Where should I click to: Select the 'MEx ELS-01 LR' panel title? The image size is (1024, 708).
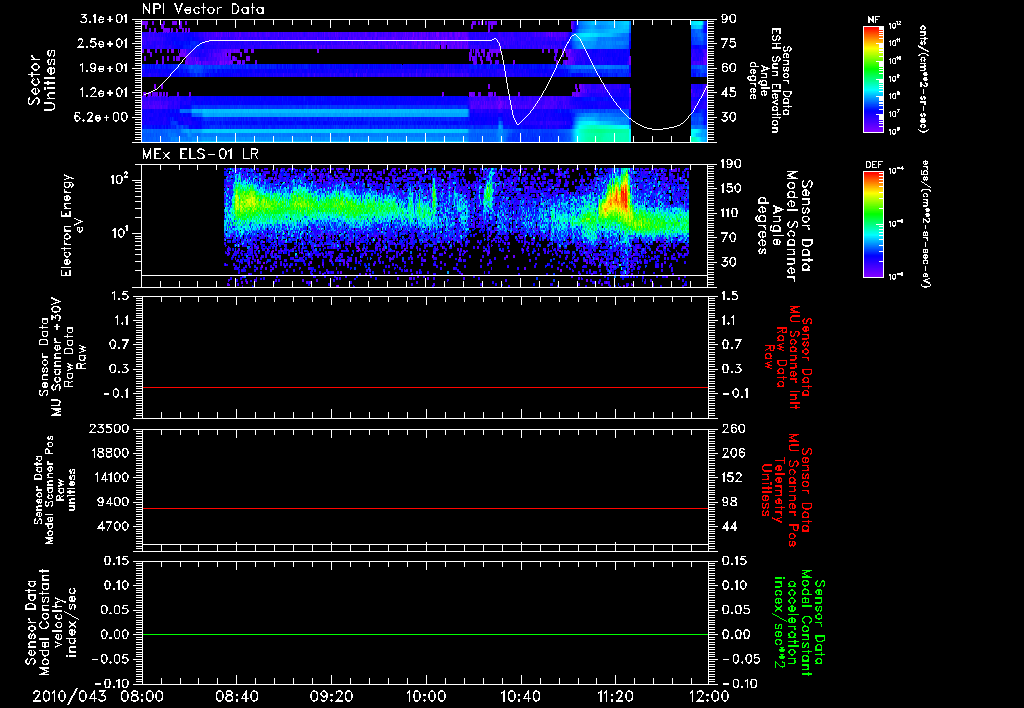click(x=198, y=154)
